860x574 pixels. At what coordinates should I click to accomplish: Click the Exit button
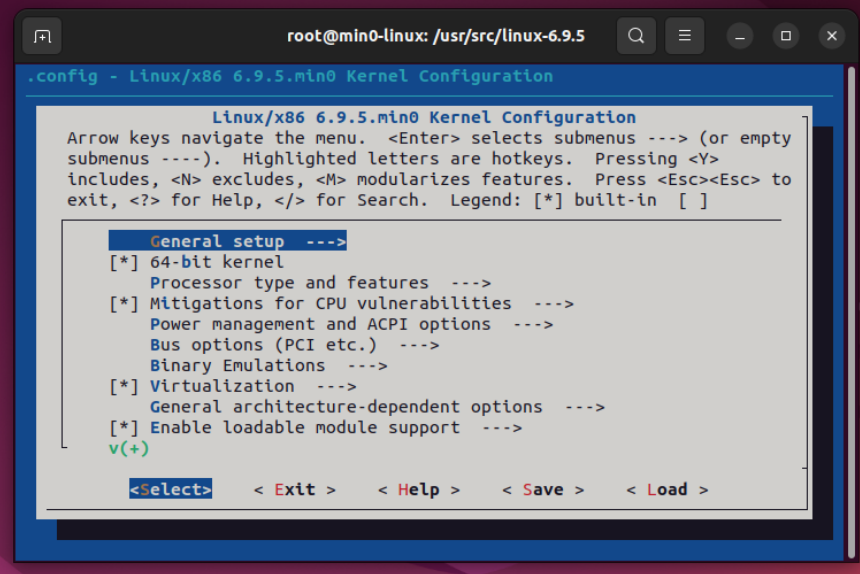coord(295,490)
